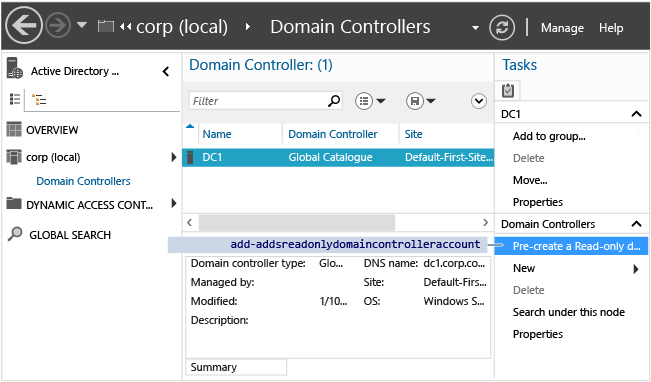Screen dimensions: 651x382
Task: Click the DC1 server icon
Action: pos(190,157)
